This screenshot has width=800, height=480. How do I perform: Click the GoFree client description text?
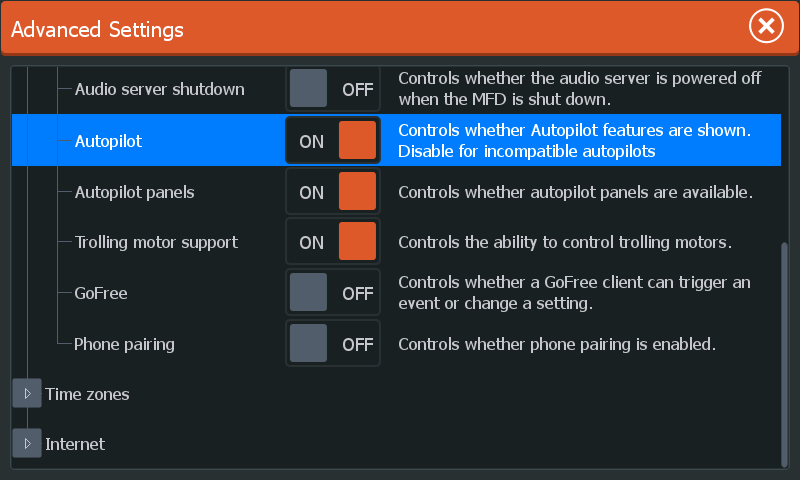[574, 293]
